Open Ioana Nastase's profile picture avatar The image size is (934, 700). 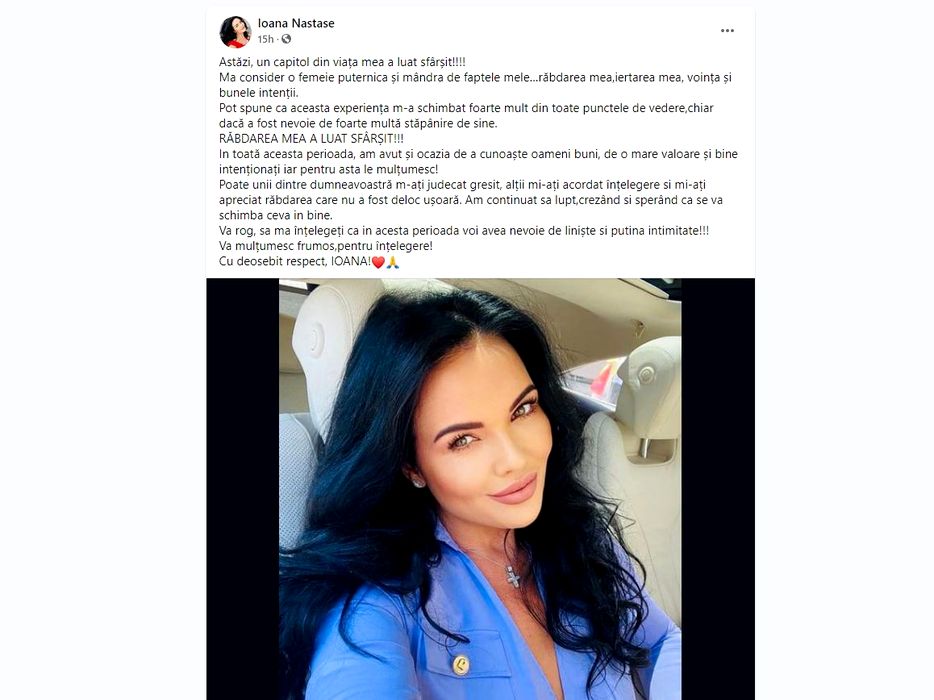point(235,32)
